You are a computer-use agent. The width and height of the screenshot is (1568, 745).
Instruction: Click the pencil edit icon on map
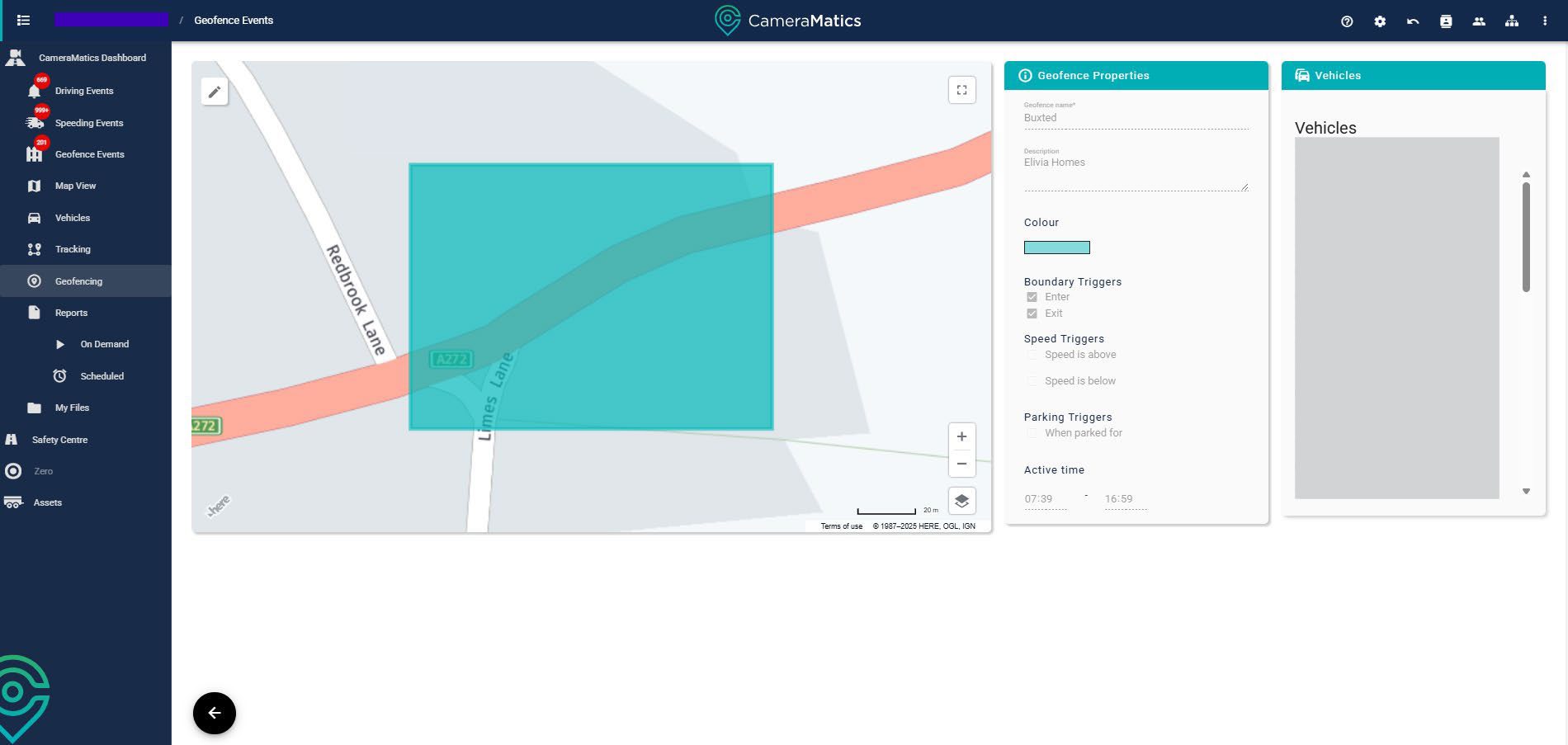click(214, 92)
